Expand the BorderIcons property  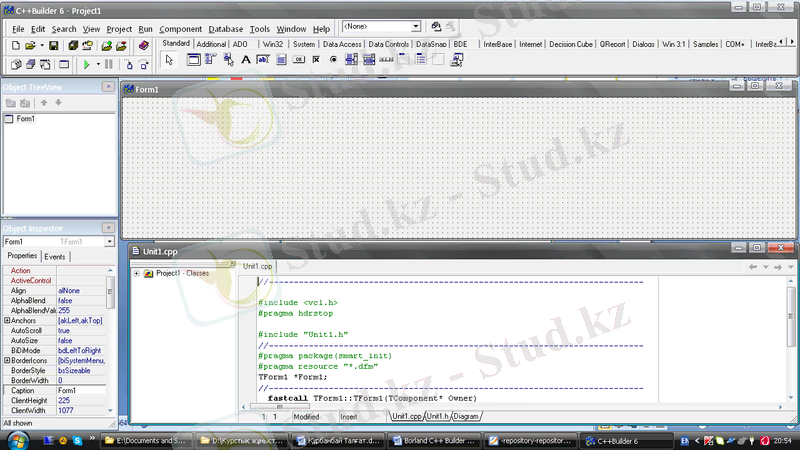coord(7,360)
